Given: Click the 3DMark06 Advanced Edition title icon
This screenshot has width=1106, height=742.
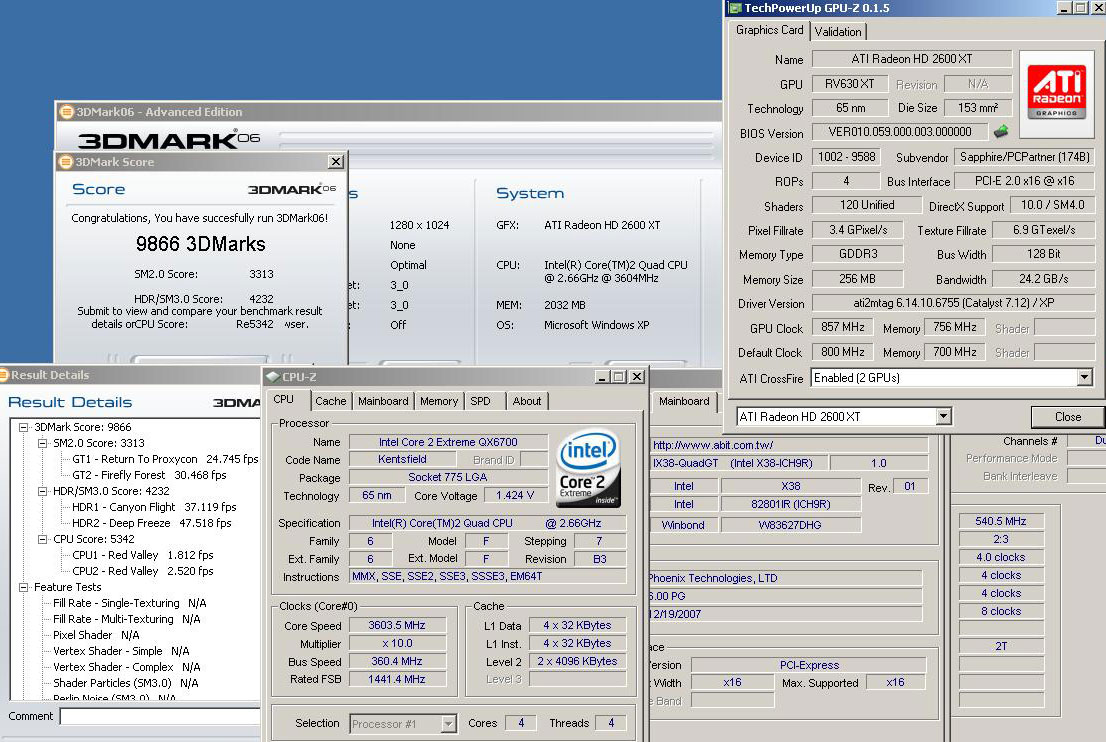Looking at the screenshot, I should 67,111.
